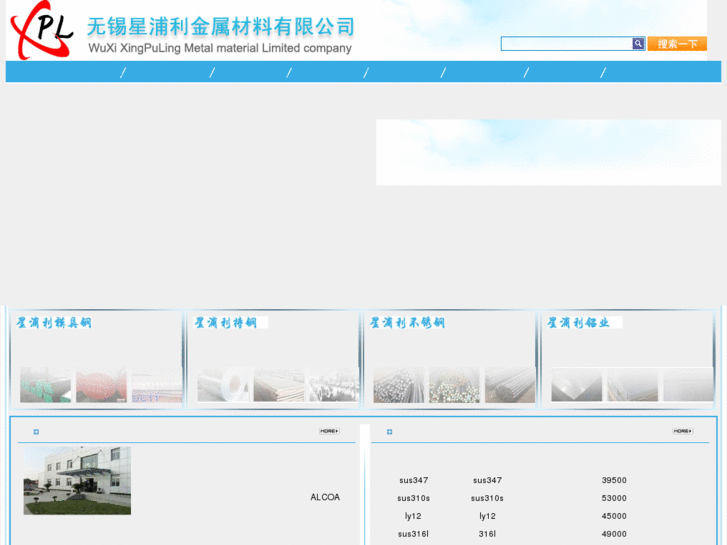Open the third thumbnail under 星浦利特钢
Screen dimensions: 727x545
click(x=334, y=385)
